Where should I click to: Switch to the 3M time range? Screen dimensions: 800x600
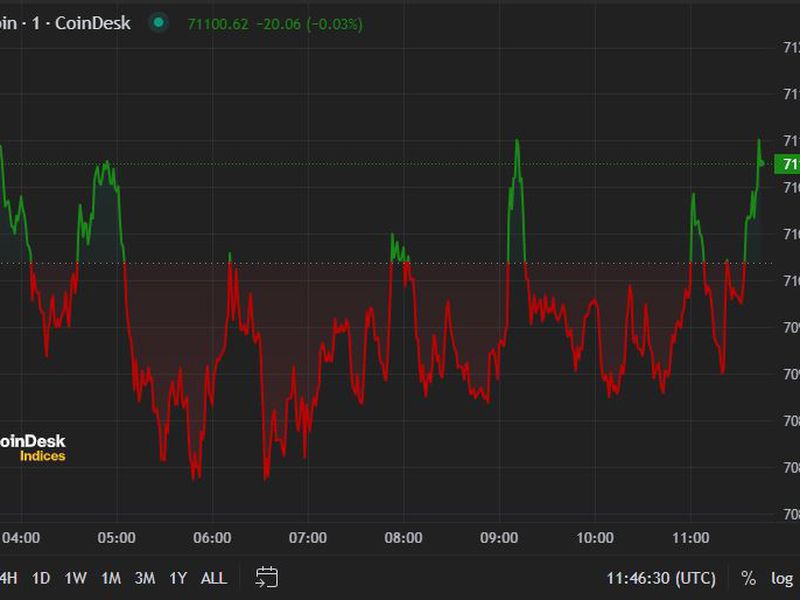click(144, 578)
